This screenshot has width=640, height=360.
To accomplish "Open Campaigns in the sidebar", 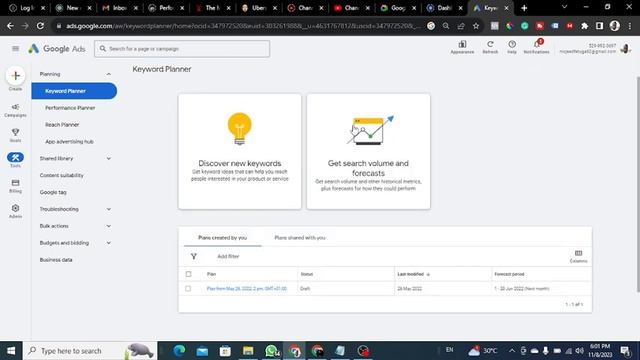I will pos(16,110).
